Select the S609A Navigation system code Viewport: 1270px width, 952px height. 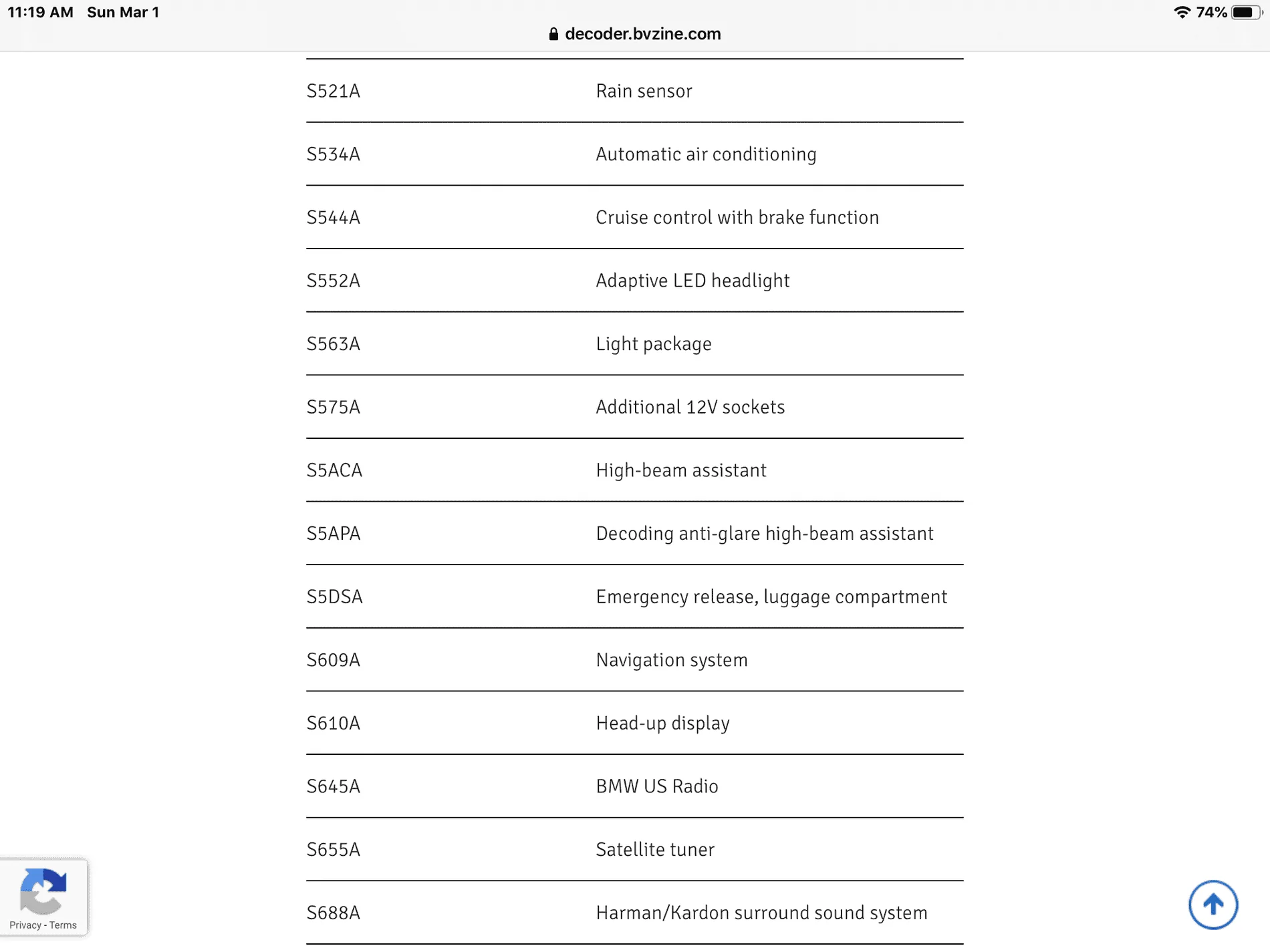point(333,660)
